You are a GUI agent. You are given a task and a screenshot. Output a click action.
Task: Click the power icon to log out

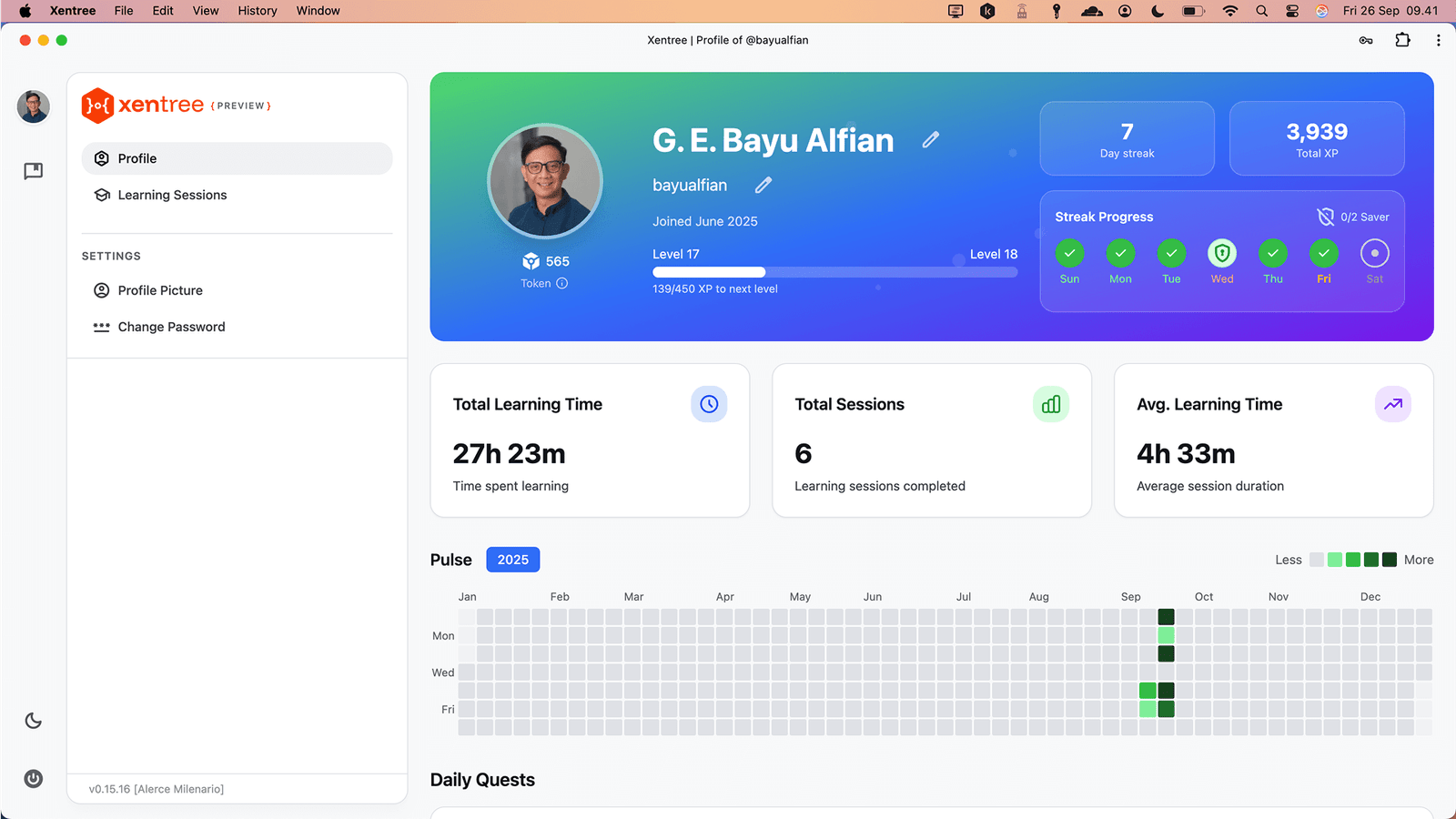(x=34, y=779)
